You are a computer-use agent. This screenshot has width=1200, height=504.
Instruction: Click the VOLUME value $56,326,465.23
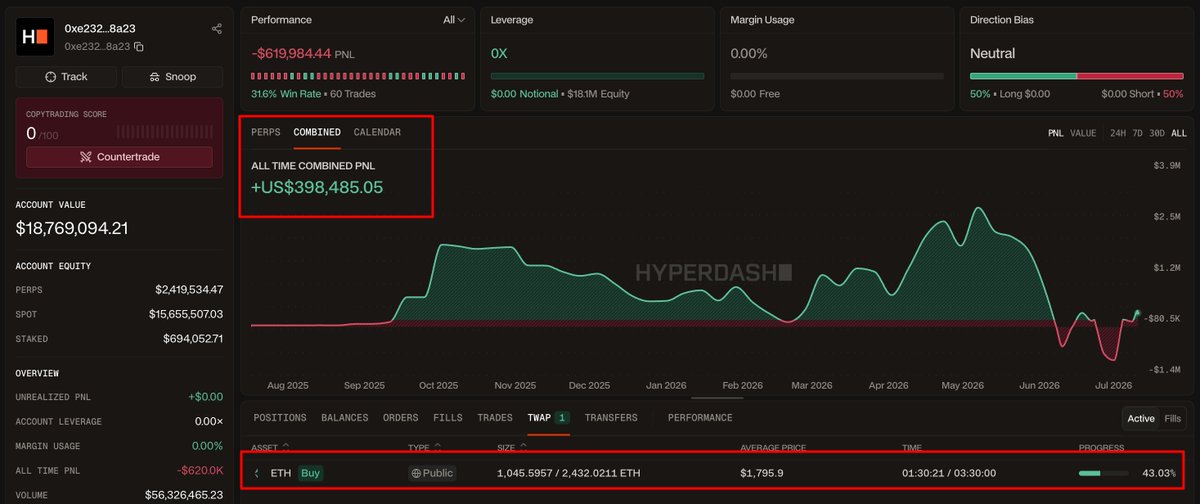(186, 495)
